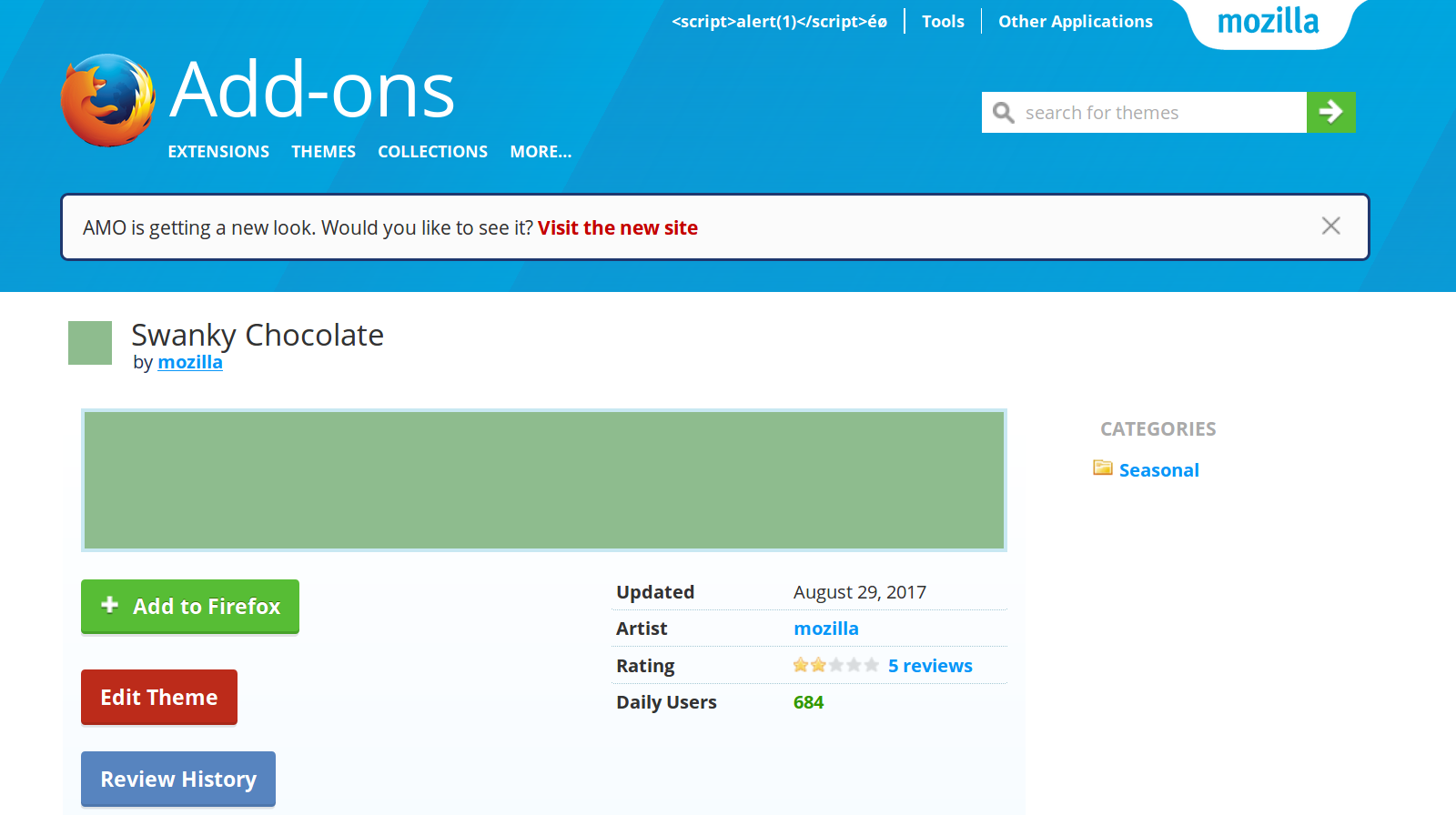
Task: Click the Firefox logo icon
Action: click(x=107, y=100)
